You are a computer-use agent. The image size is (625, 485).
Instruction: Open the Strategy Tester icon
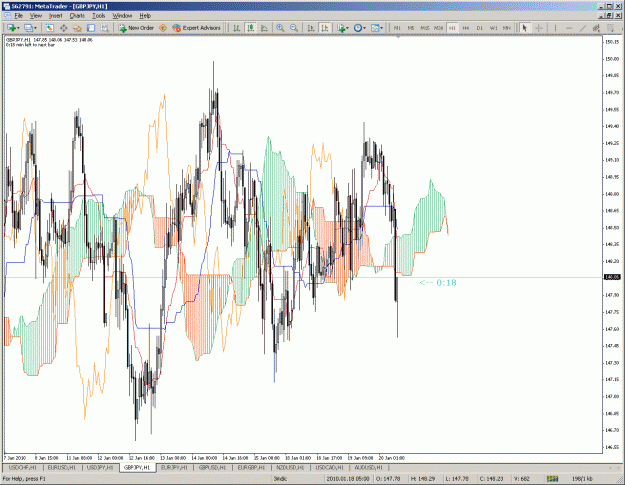tap(104, 28)
